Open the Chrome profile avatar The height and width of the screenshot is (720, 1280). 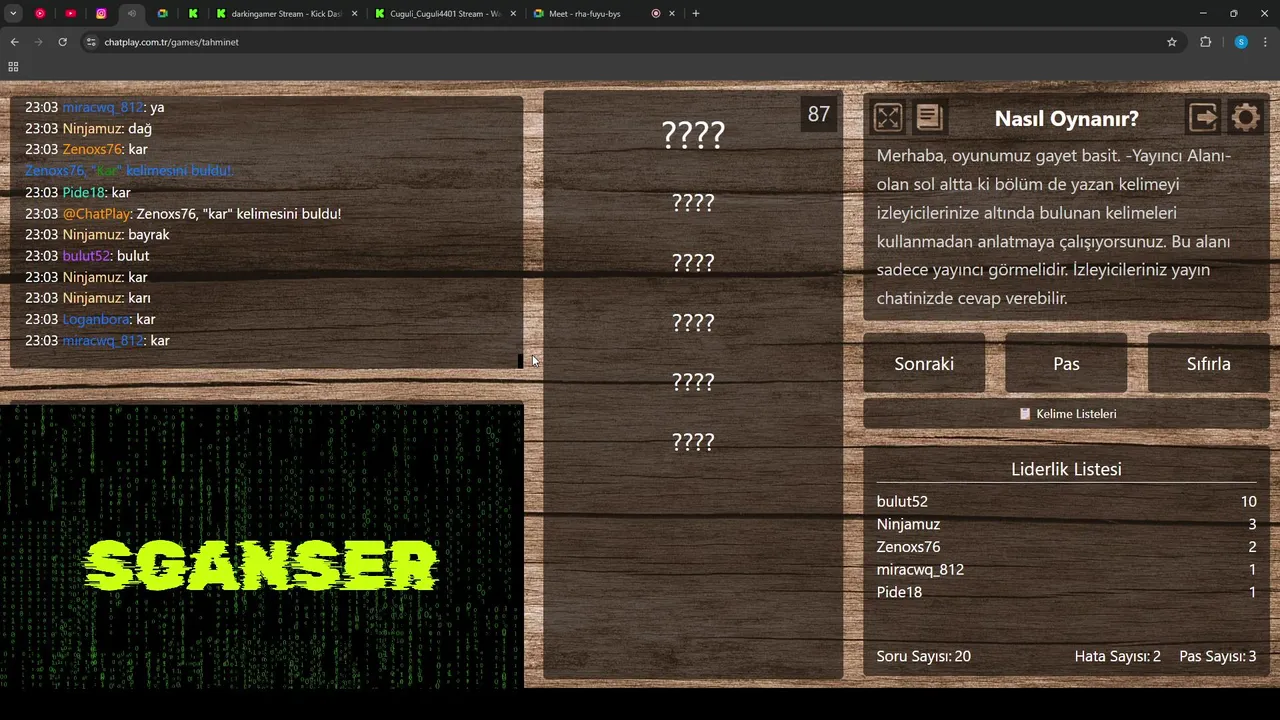[1241, 42]
